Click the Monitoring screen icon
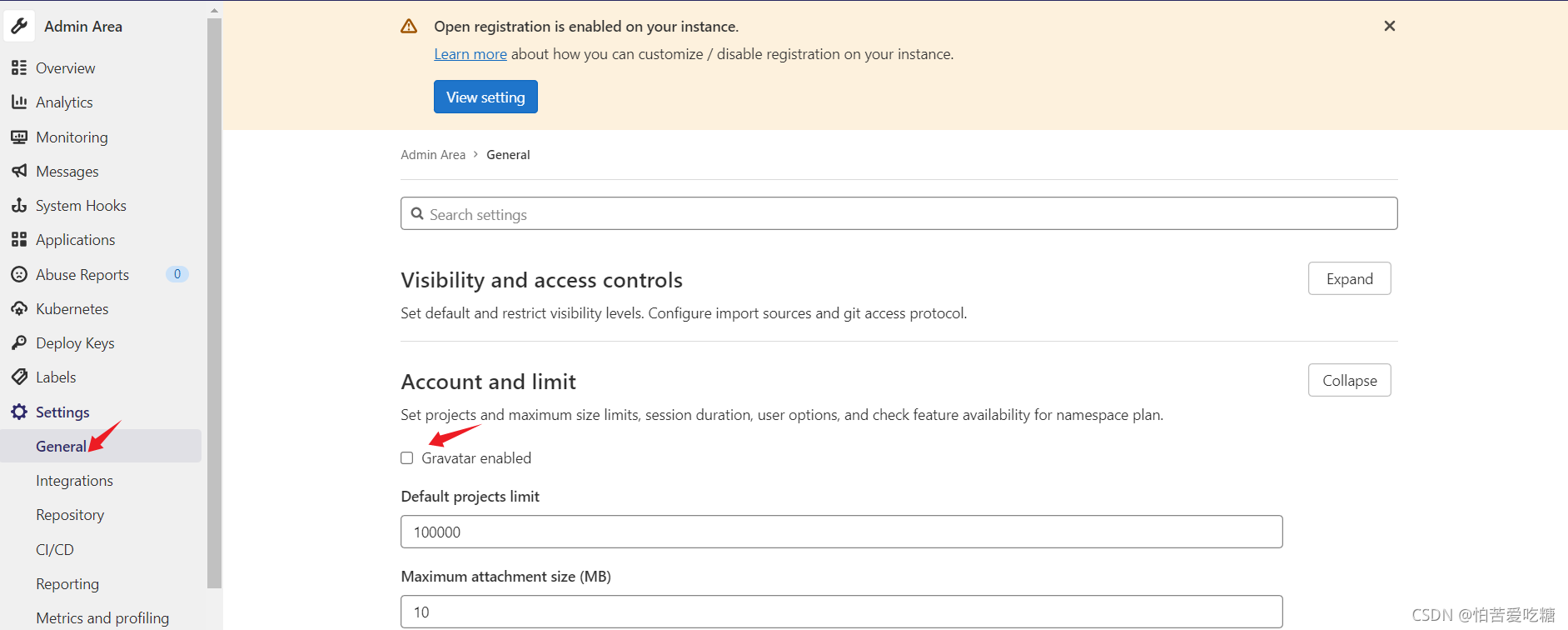The image size is (1568, 630). point(19,137)
